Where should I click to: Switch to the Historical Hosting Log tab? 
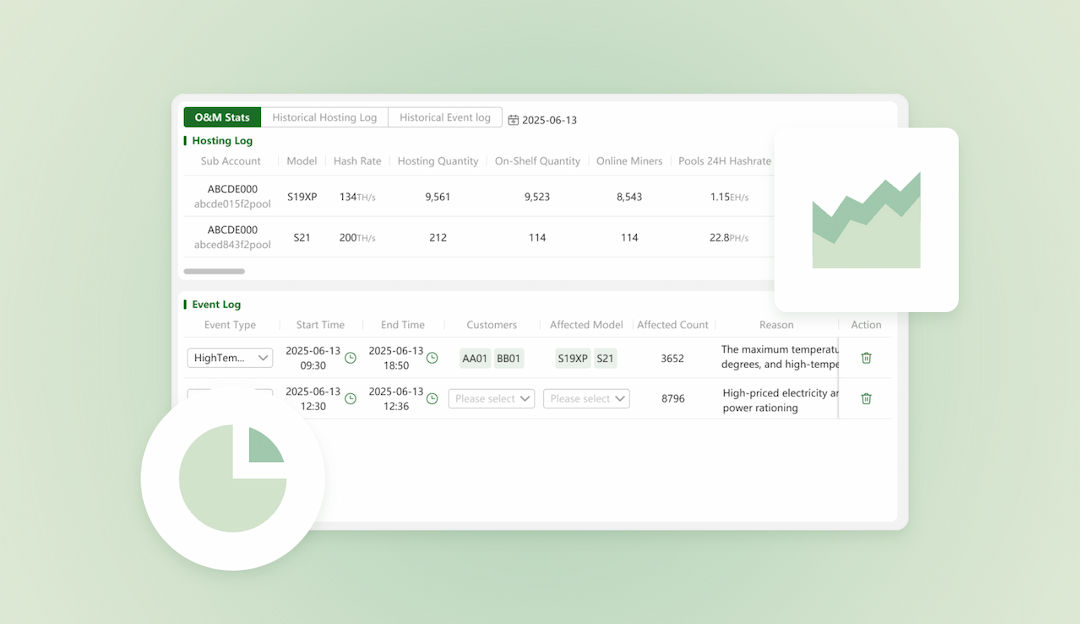tap(324, 117)
